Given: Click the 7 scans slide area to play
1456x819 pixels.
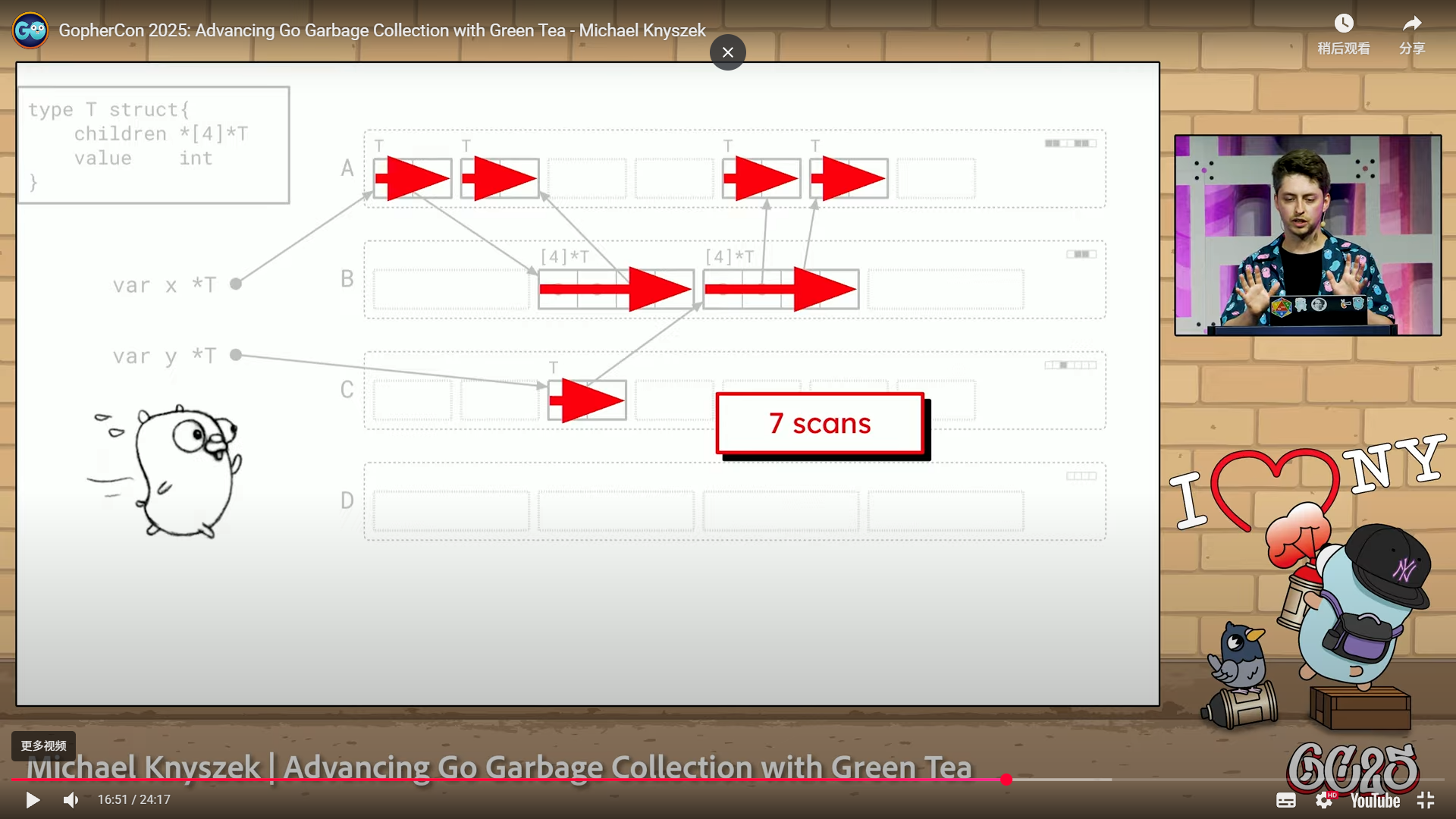Looking at the screenshot, I should click(x=820, y=423).
